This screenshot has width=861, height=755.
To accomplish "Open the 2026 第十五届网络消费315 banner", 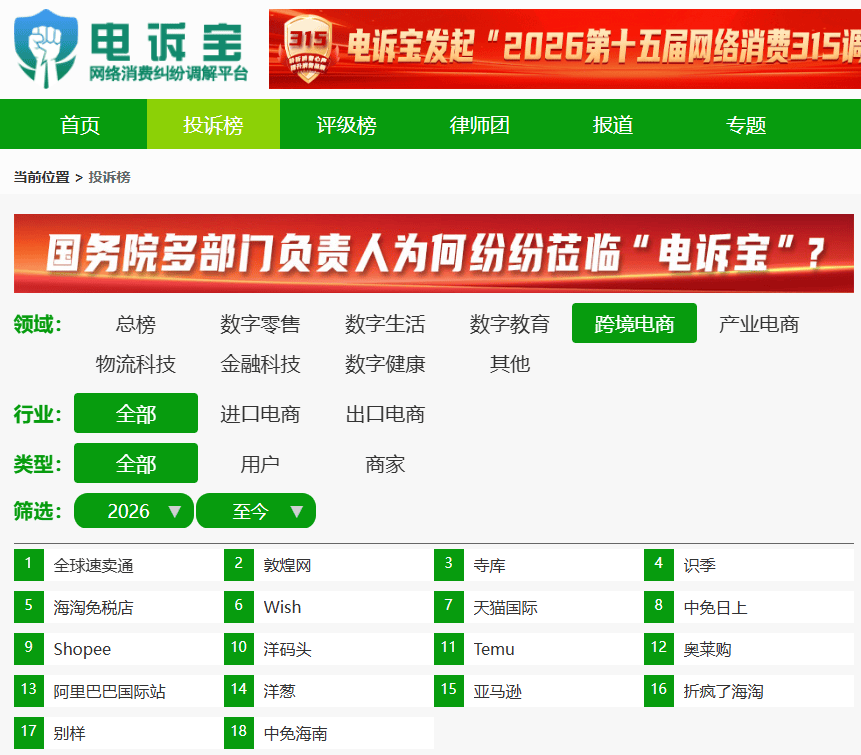I will pos(564,49).
